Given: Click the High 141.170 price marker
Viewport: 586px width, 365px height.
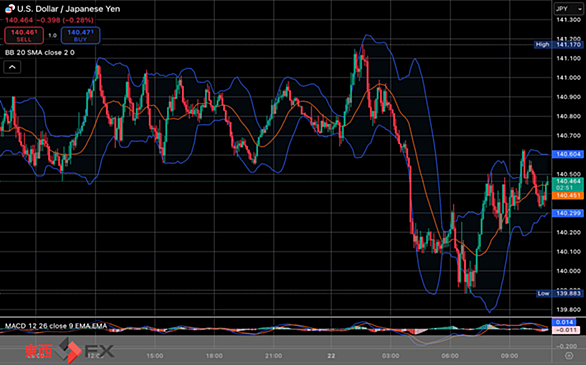Looking at the screenshot, I should tap(559, 44).
